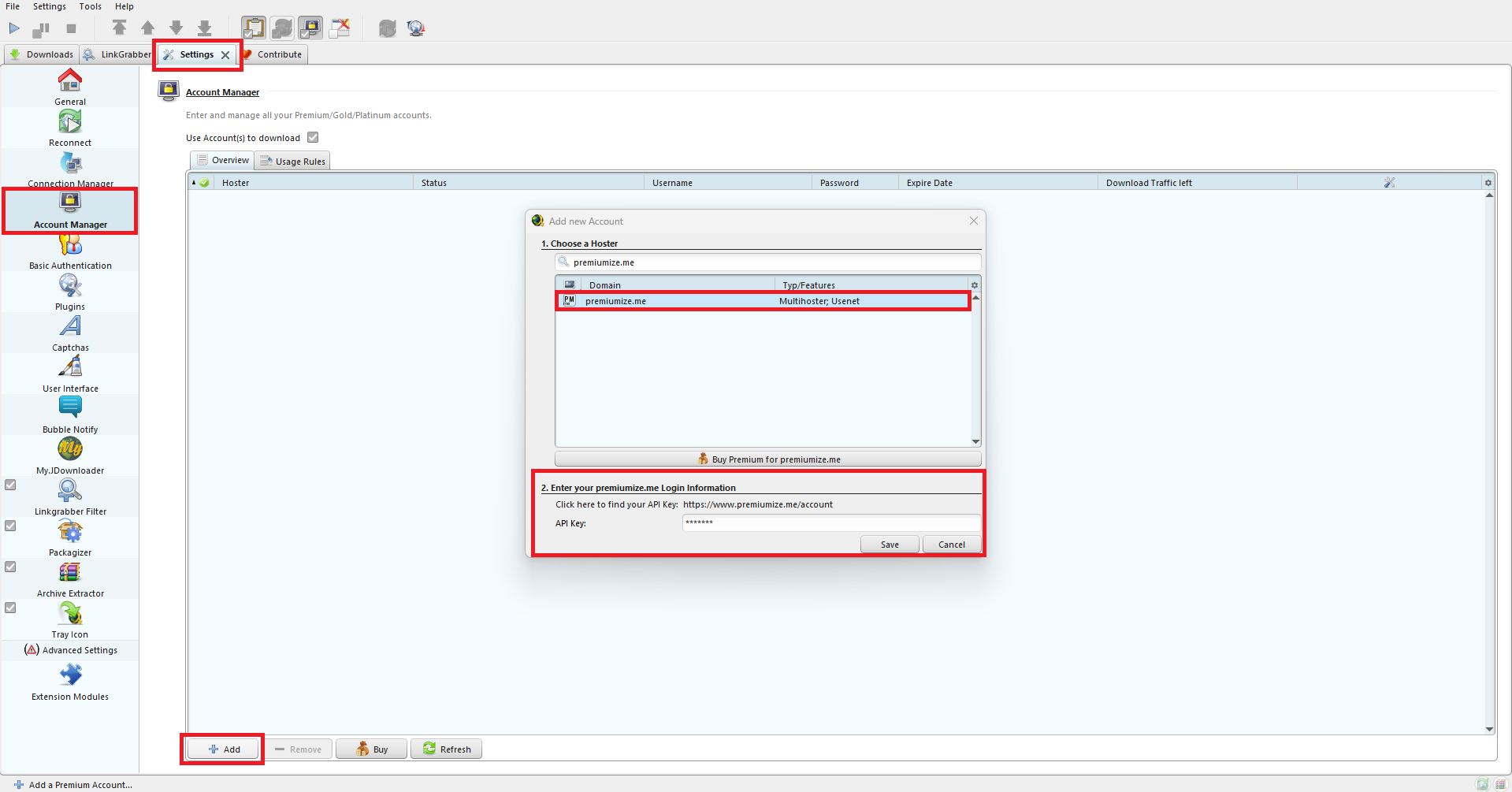1512x792 pixels.
Task: Toggle clipboard observer toolbar button
Action: point(254,28)
